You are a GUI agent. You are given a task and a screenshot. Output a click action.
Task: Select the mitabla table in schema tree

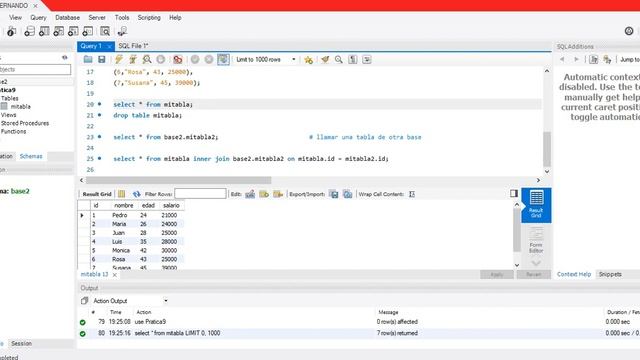pyautogui.click(x=20, y=107)
